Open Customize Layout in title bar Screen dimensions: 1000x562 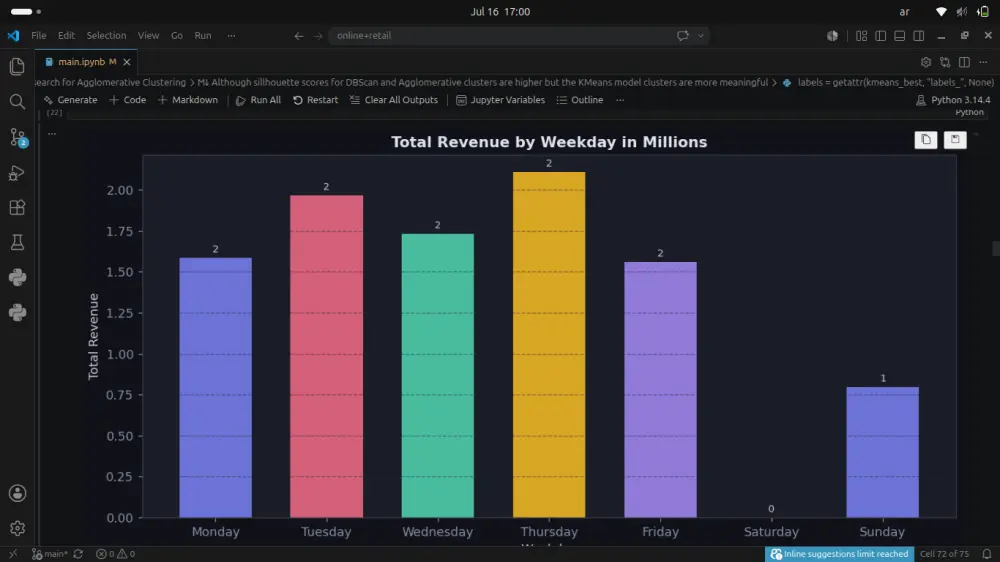(862, 36)
